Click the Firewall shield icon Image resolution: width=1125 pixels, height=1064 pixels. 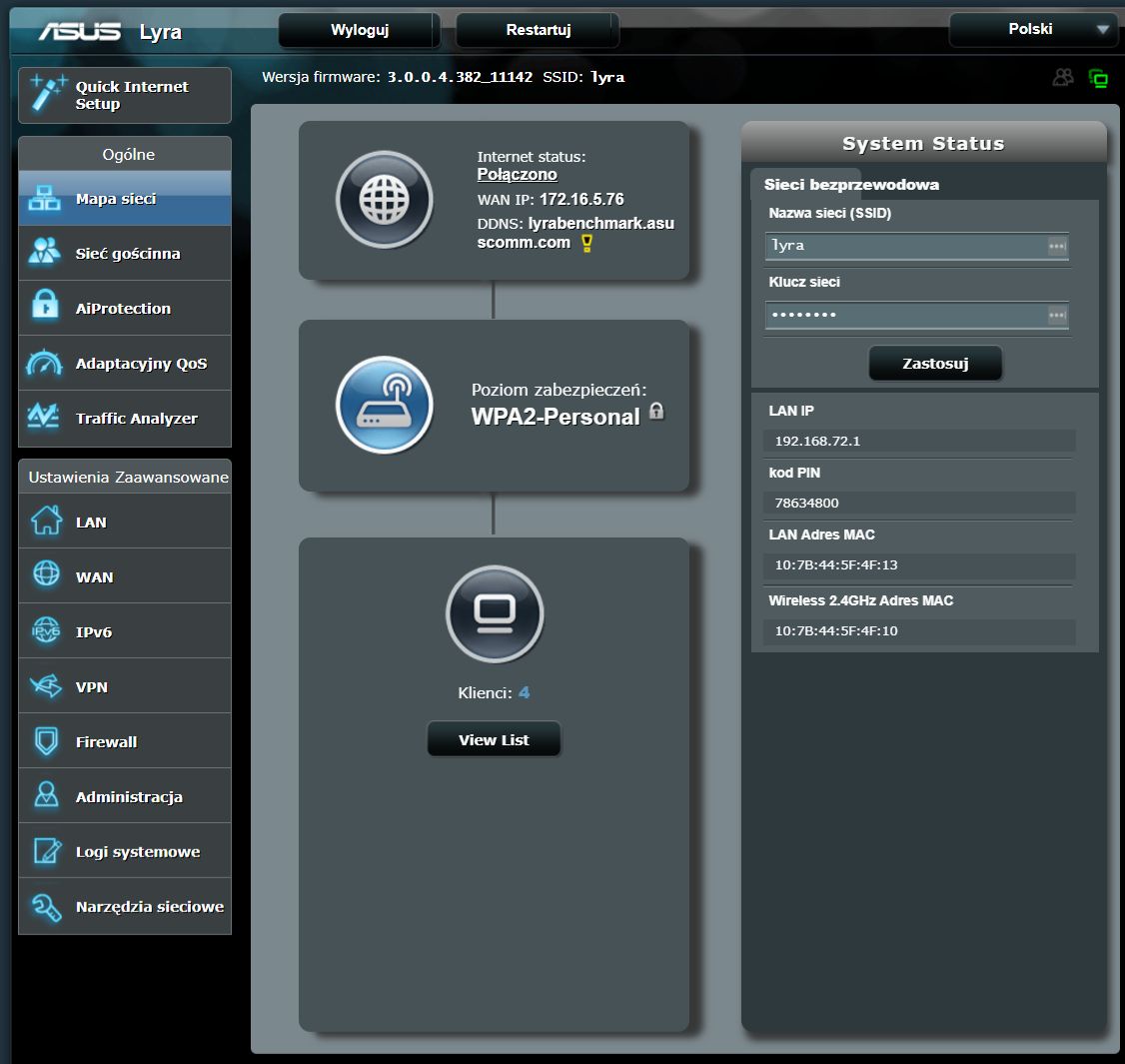pyautogui.click(x=47, y=740)
